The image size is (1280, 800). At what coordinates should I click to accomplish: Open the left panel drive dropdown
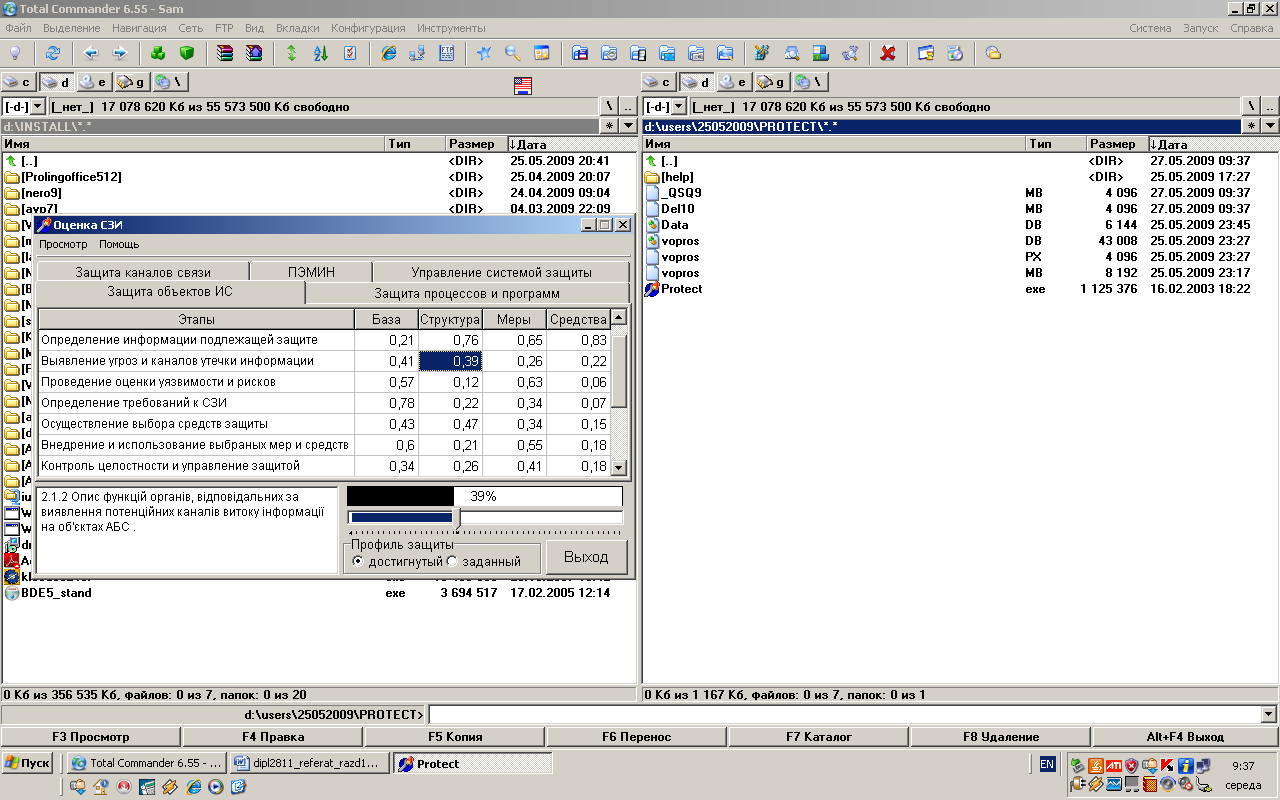pos(38,106)
